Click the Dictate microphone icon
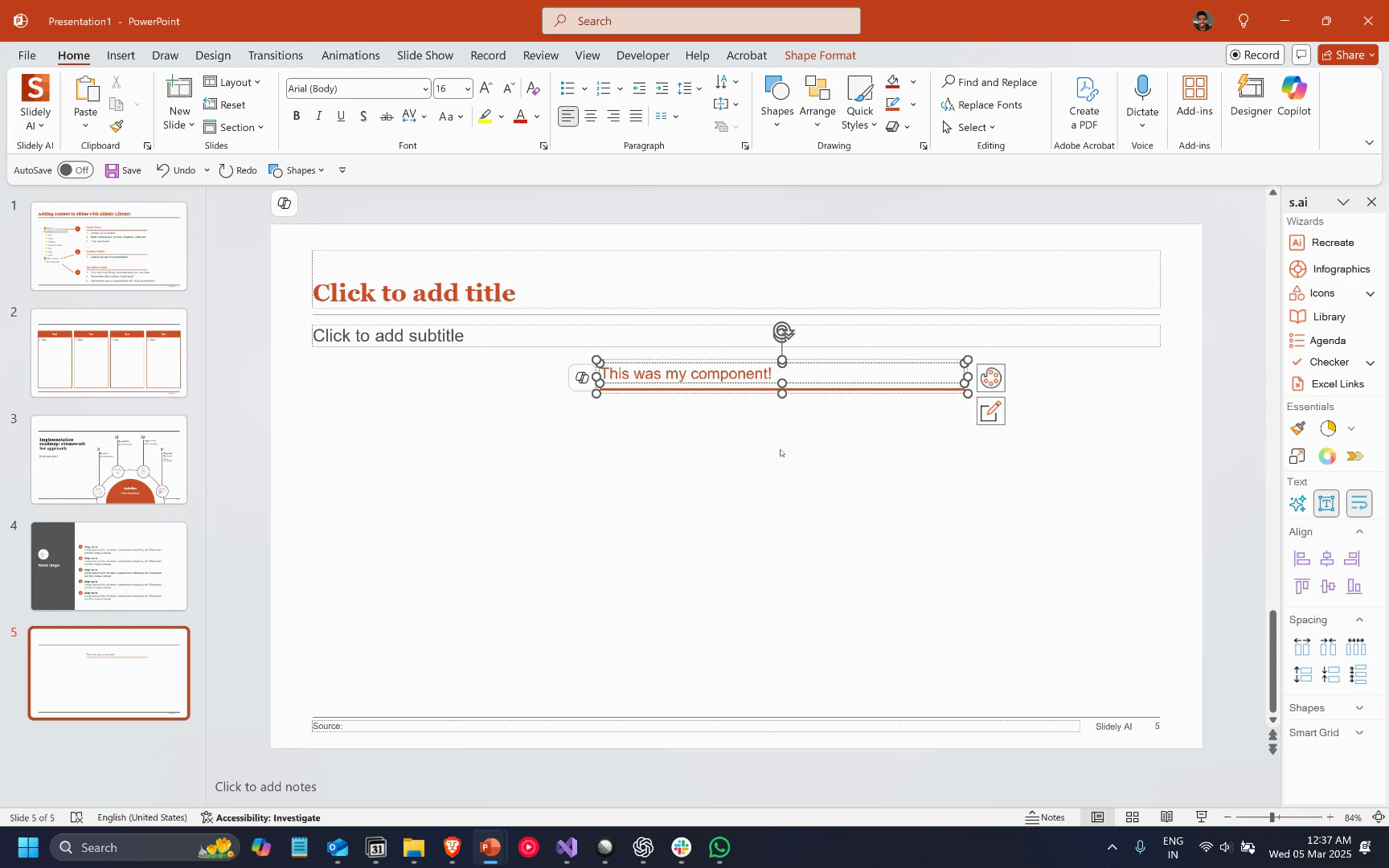 tap(1141, 88)
